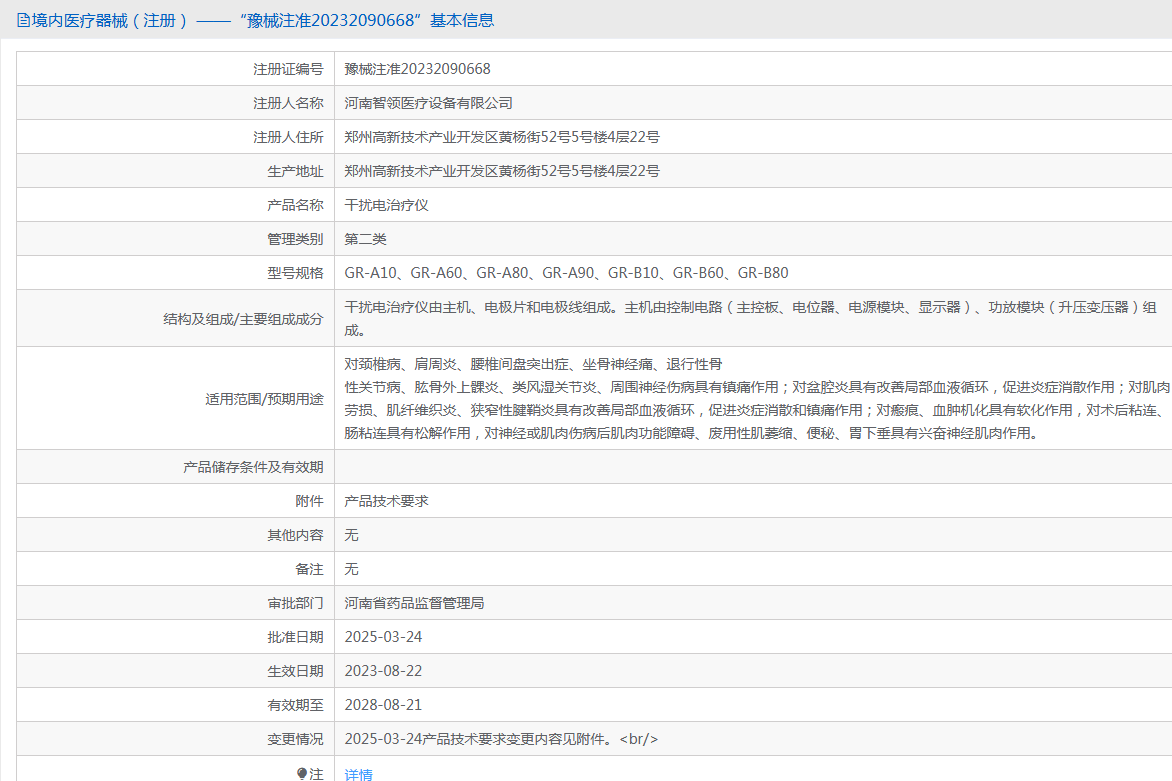Click the 生效日期 label
This screenshot has height=781, width=1172.
(295, 671)
